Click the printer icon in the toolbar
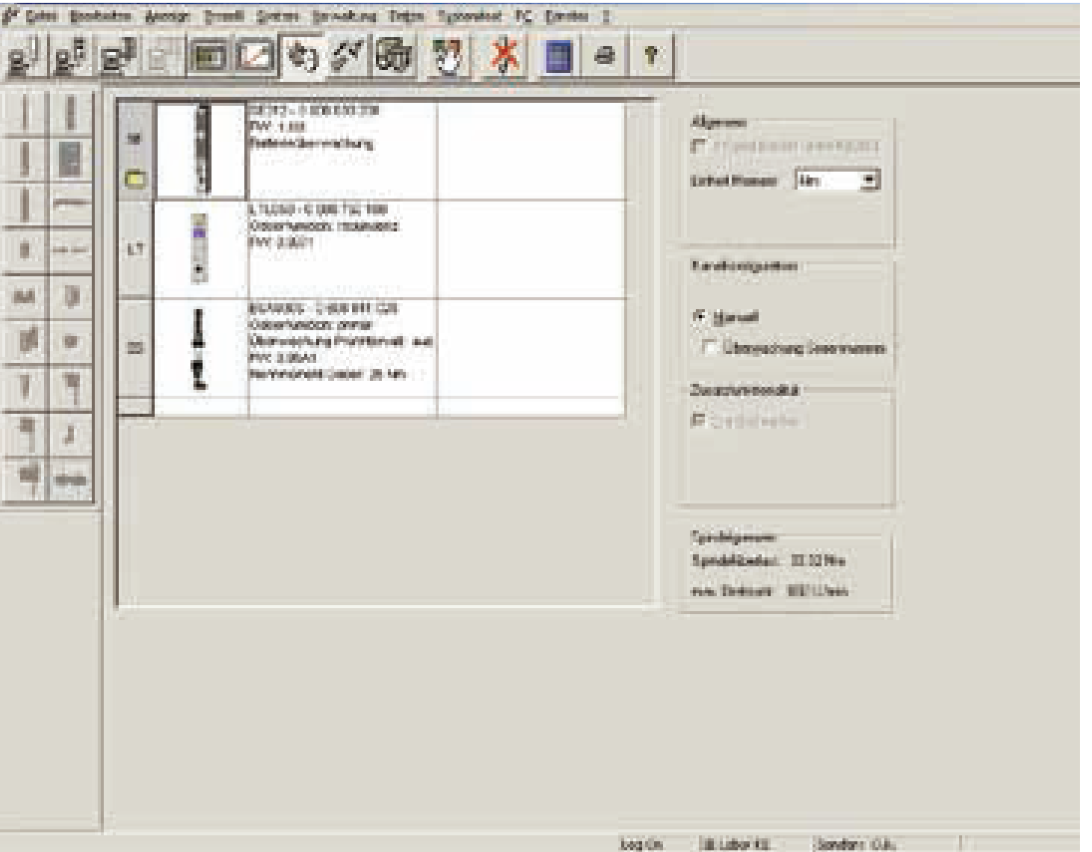 pos(604,58)
